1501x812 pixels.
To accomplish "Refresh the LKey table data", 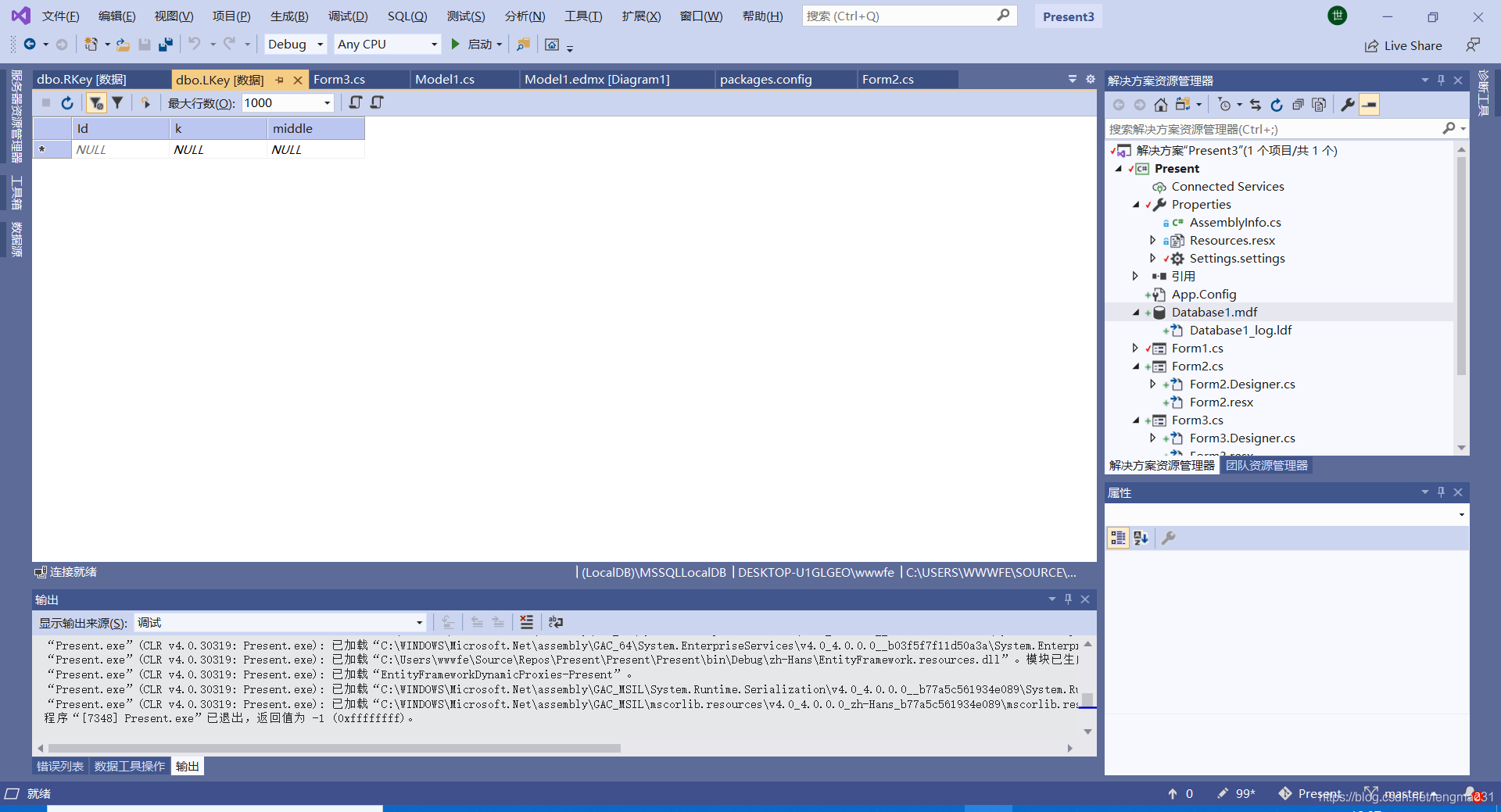I will pos(67,102).
